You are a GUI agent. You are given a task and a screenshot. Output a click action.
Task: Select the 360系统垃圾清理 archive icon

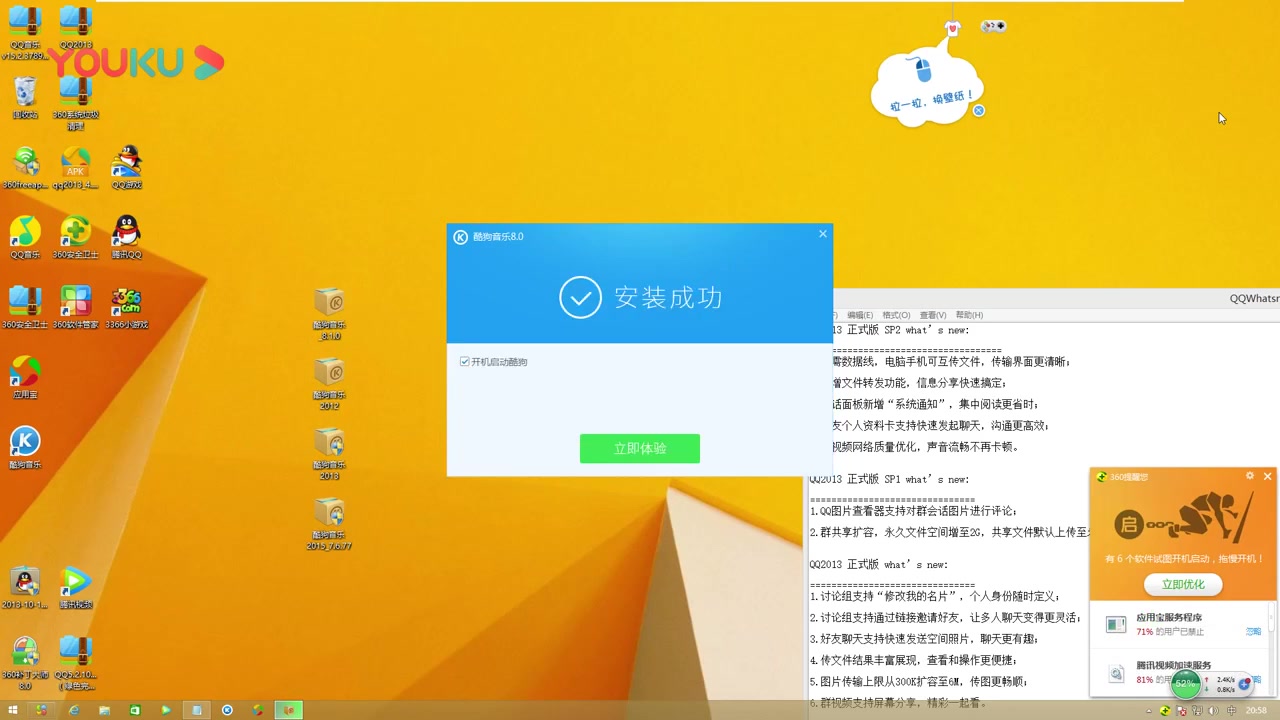click(76, 102)
